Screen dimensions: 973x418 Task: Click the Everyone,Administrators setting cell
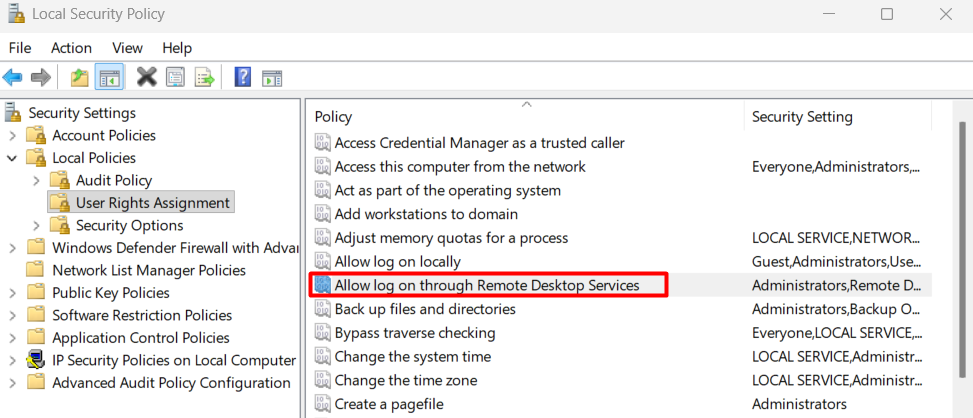[x=836, y=166]
